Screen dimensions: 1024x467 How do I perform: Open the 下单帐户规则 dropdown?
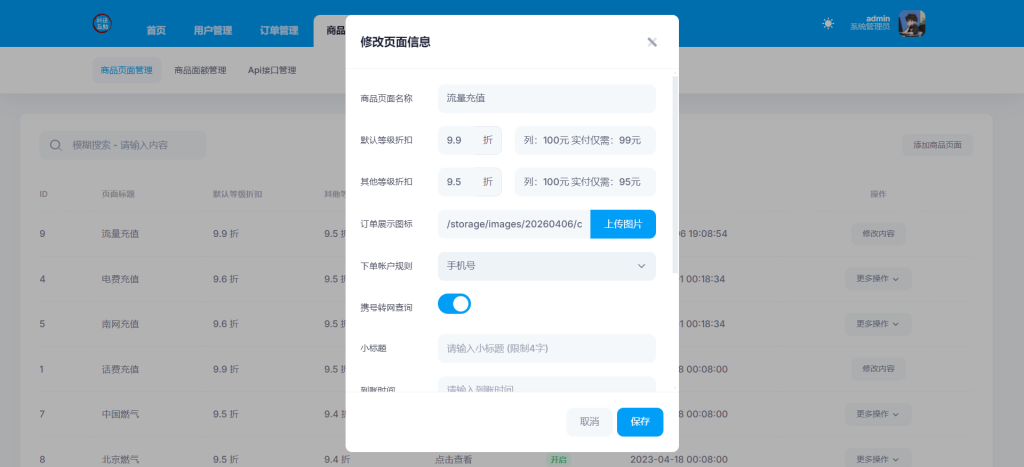coord(547,266)
